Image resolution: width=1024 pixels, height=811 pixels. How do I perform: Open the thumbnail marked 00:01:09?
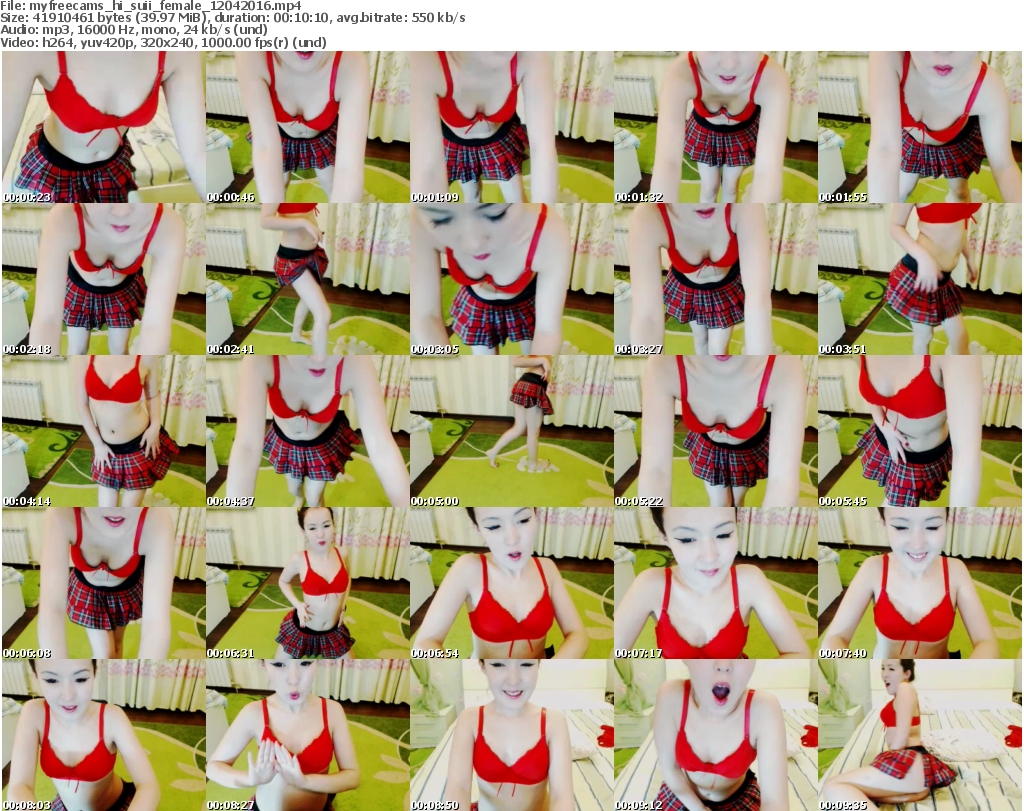511,127
